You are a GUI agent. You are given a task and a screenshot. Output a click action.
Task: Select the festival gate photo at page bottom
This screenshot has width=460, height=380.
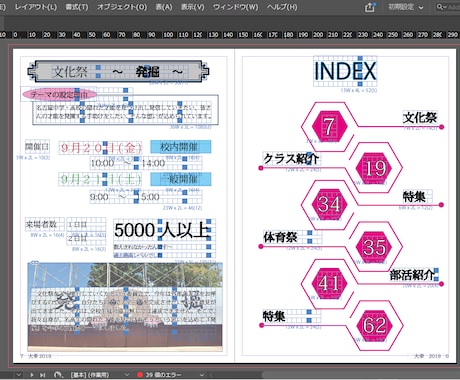pos(125,307)
